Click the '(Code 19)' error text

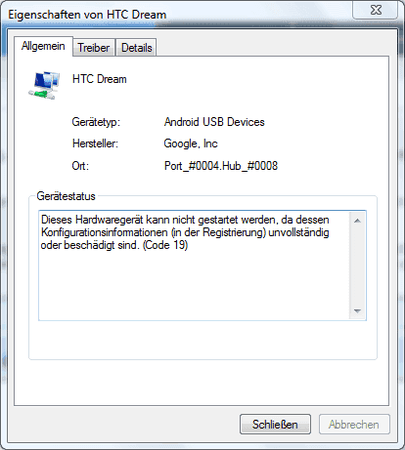point(165,245)
